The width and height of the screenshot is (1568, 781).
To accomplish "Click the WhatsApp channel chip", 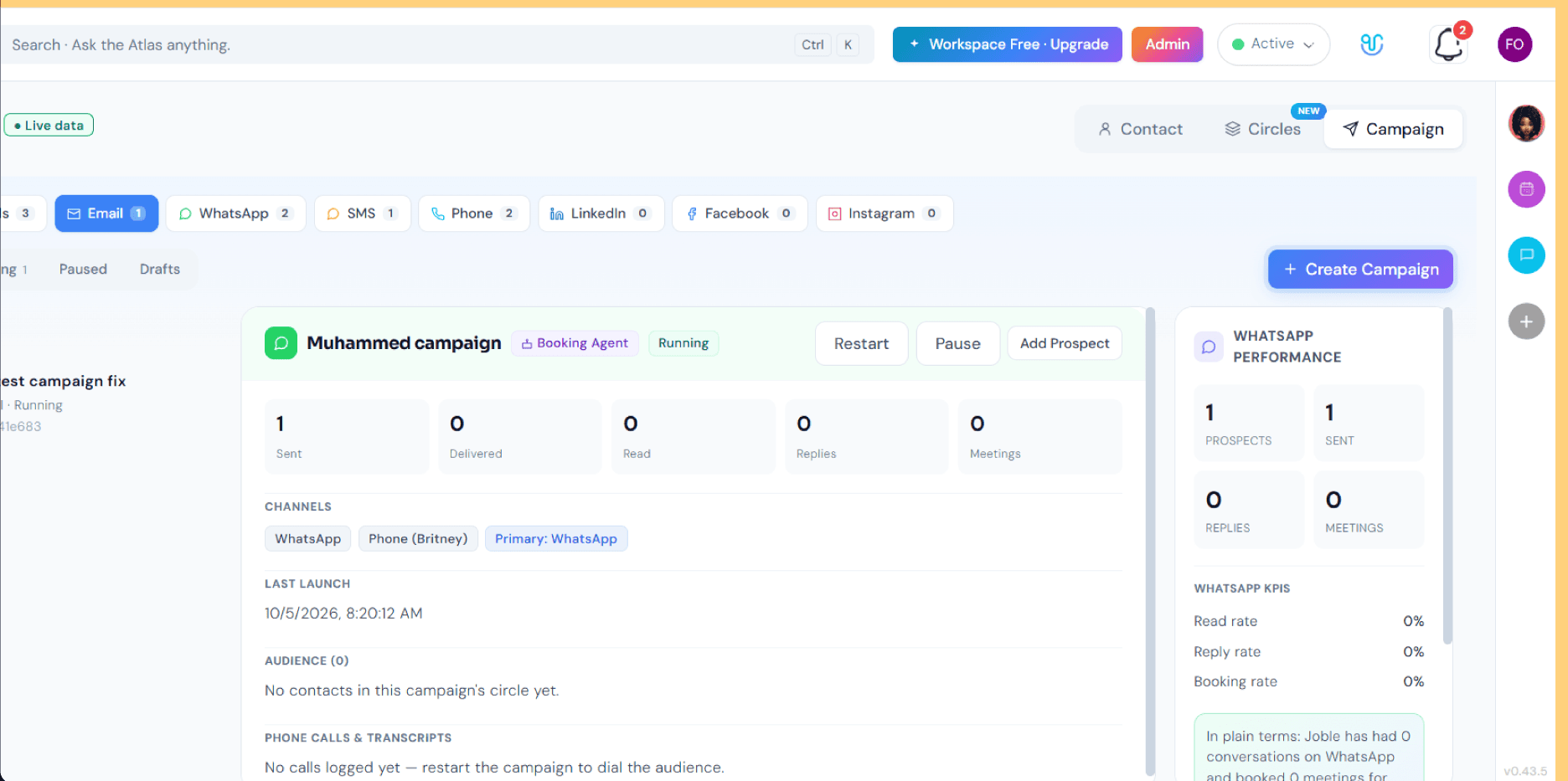I will click(307, 538).
